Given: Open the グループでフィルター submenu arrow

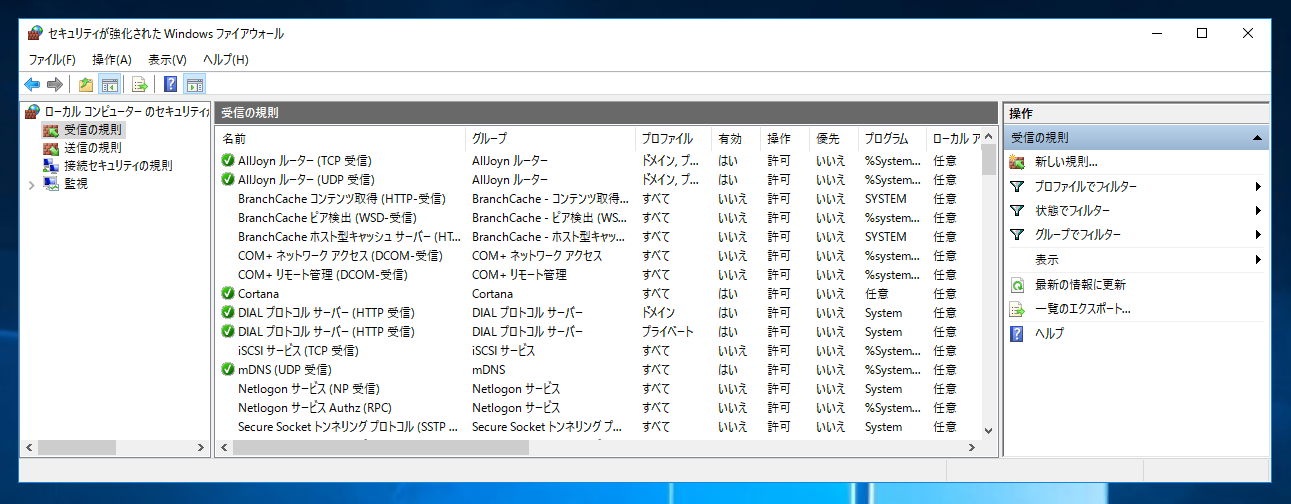Looking at the screenshot, I should [x=1258, y=236].
